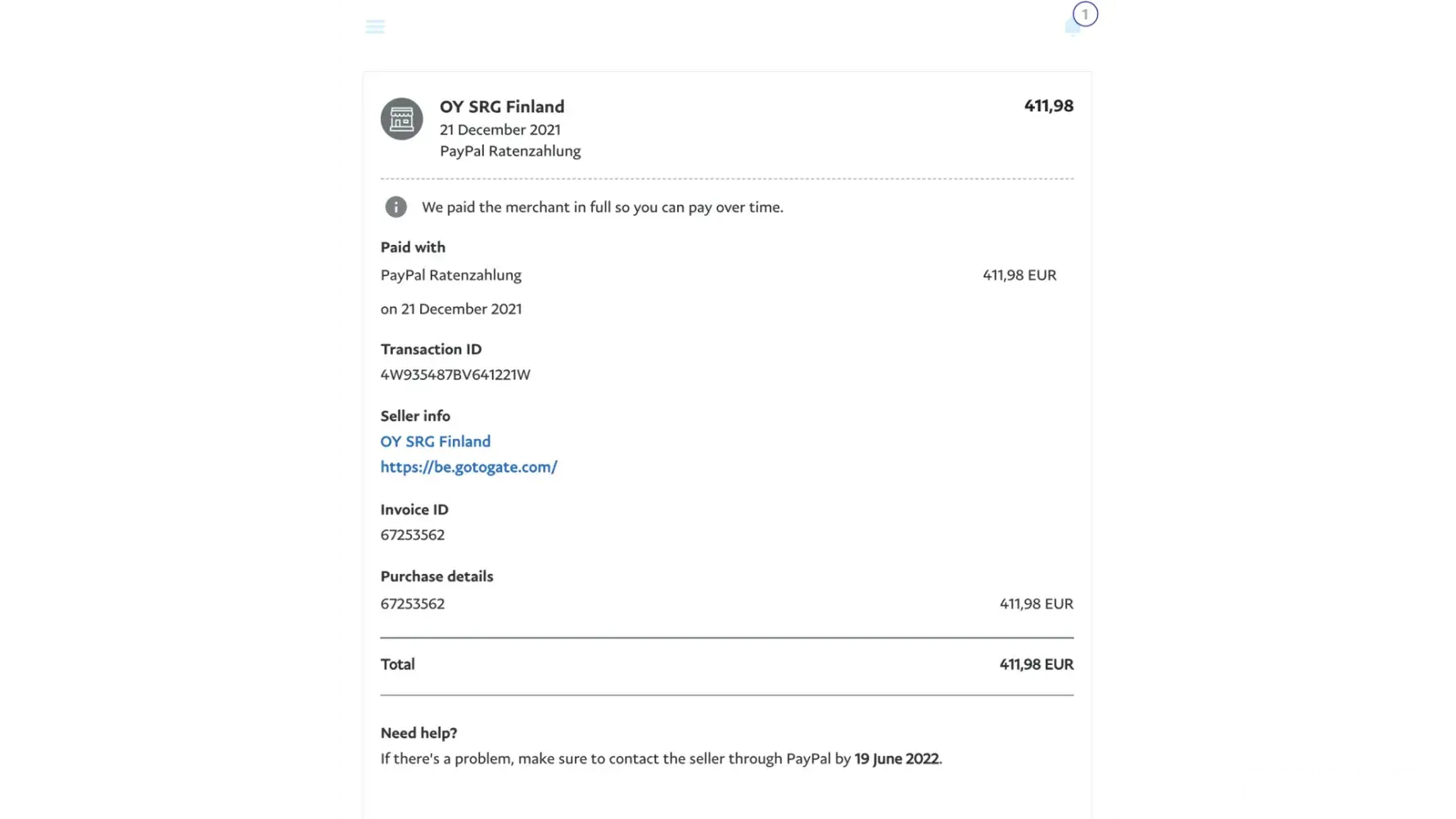Click the merchant storefront icon
This screenshot has width=1456, height=819.
(x=401, y=120)
